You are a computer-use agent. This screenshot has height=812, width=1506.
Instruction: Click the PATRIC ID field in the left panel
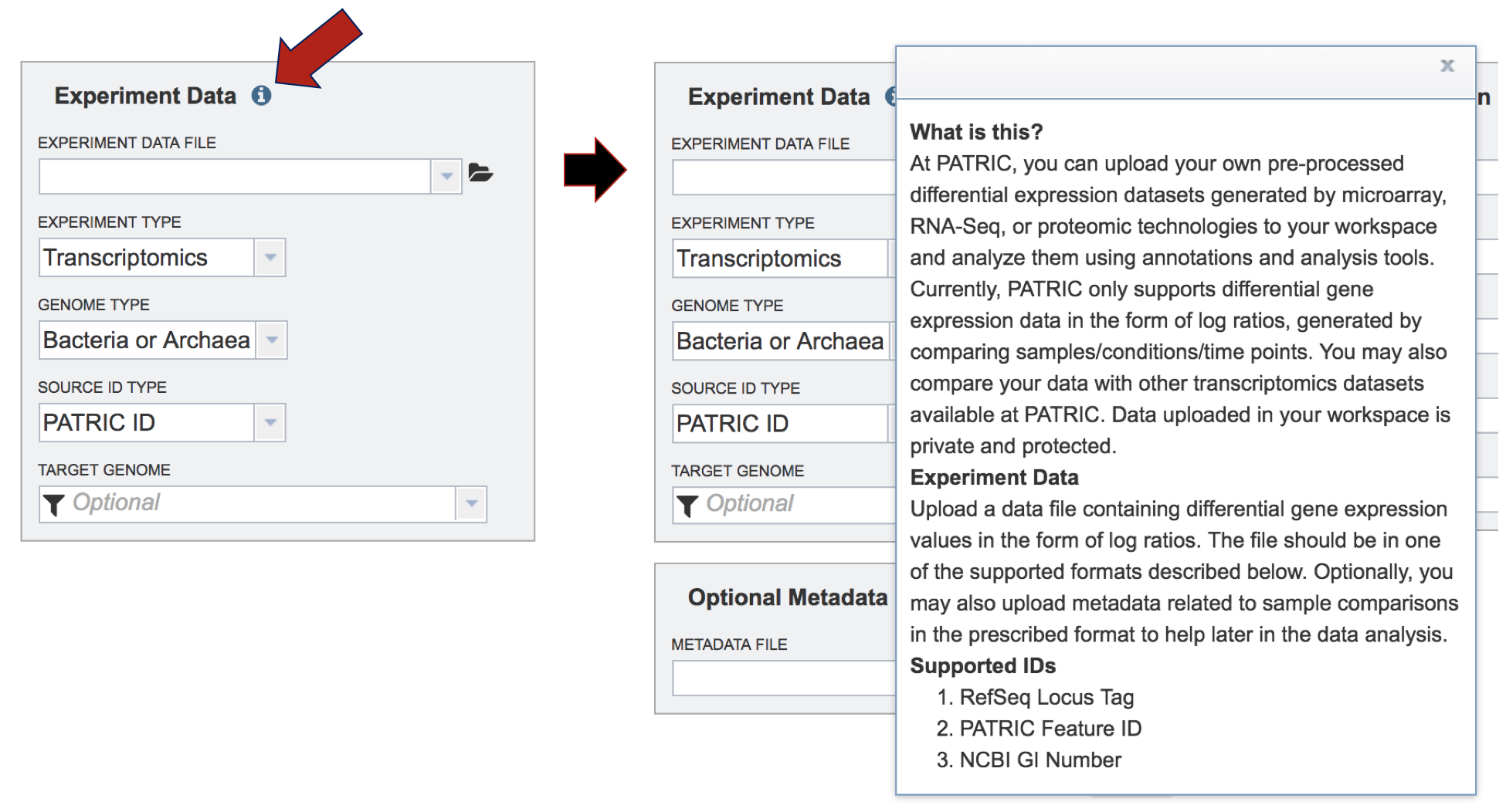pyautogui.click(x=147, y=423)
